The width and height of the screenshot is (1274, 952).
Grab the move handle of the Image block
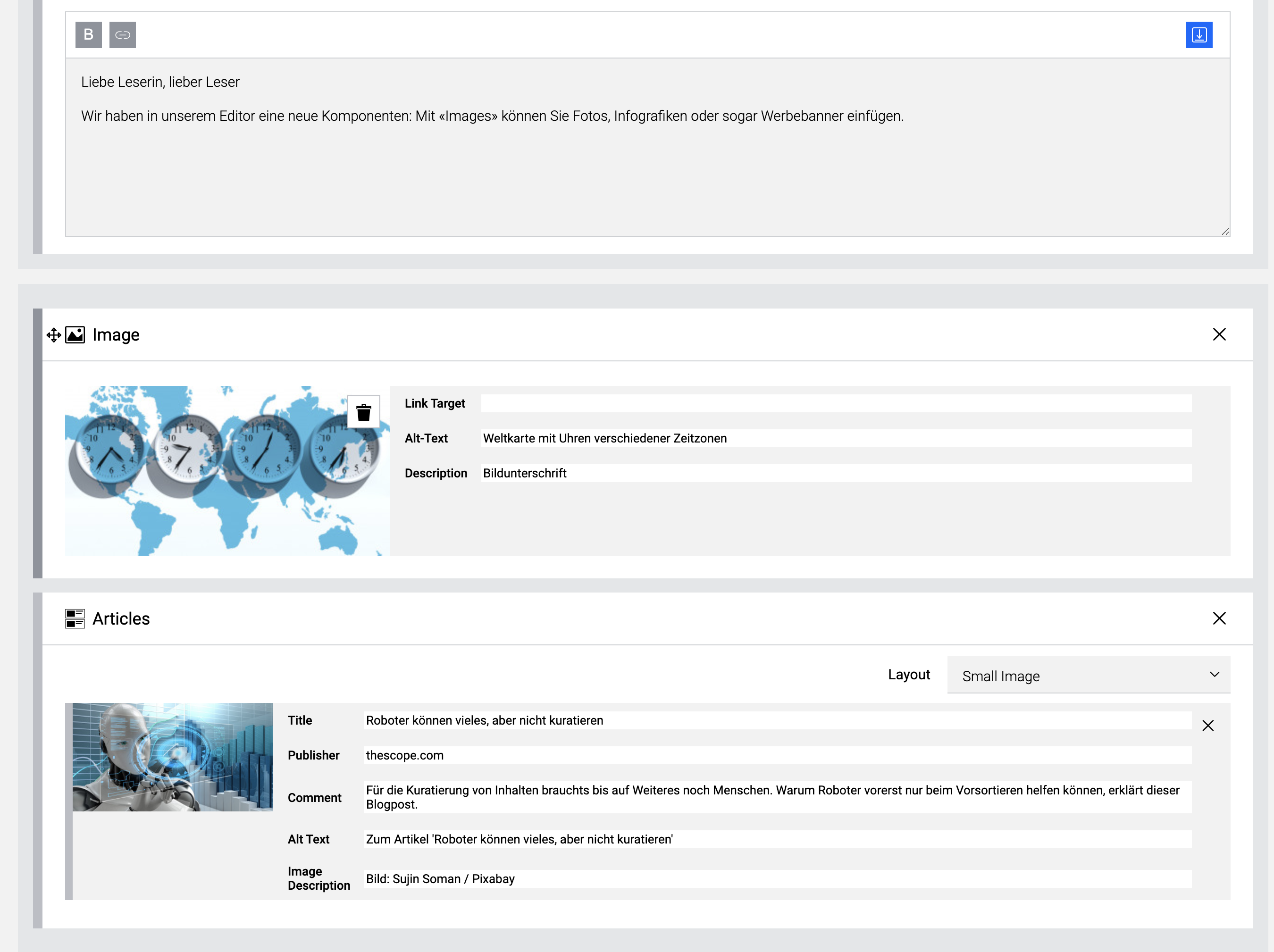54,334
